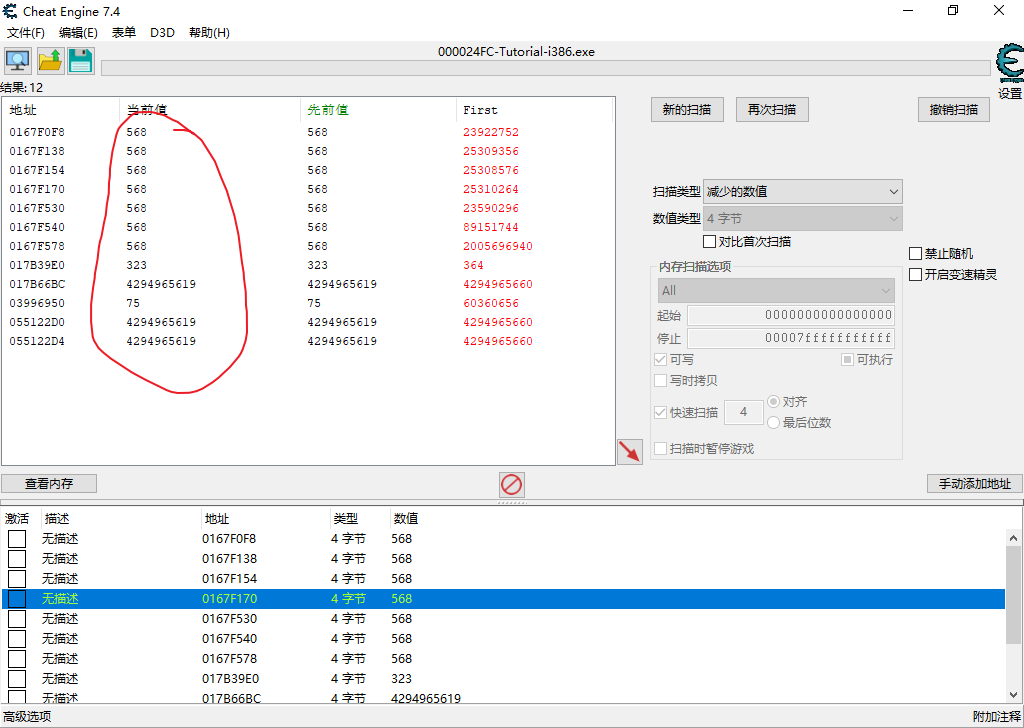Screen dimensions: 1024x728
Task: Activate checkbox for address 0167F0F8 entry
Action: 17,539
